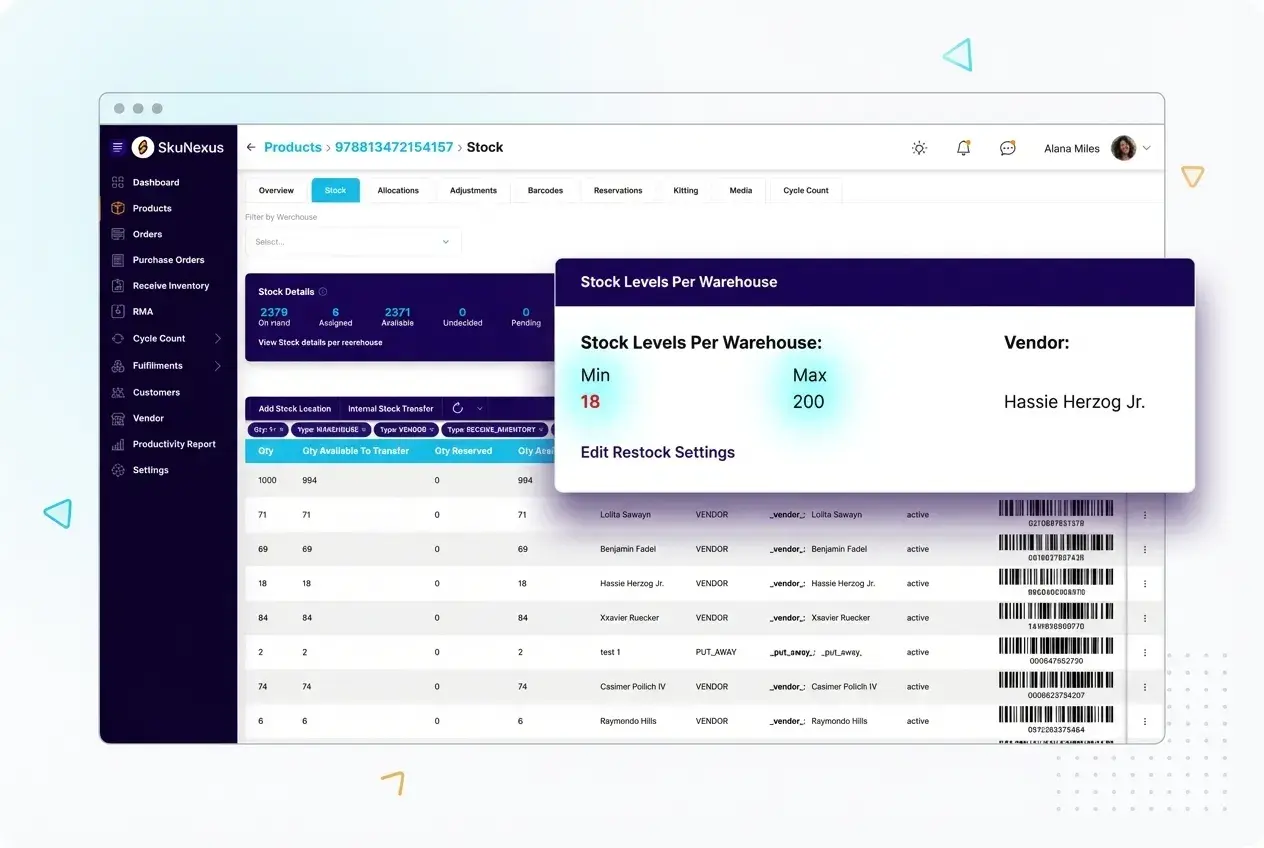The image size is (1264, 848).
Task: Switch to the Allocations tab
Action: coord(398,190)
